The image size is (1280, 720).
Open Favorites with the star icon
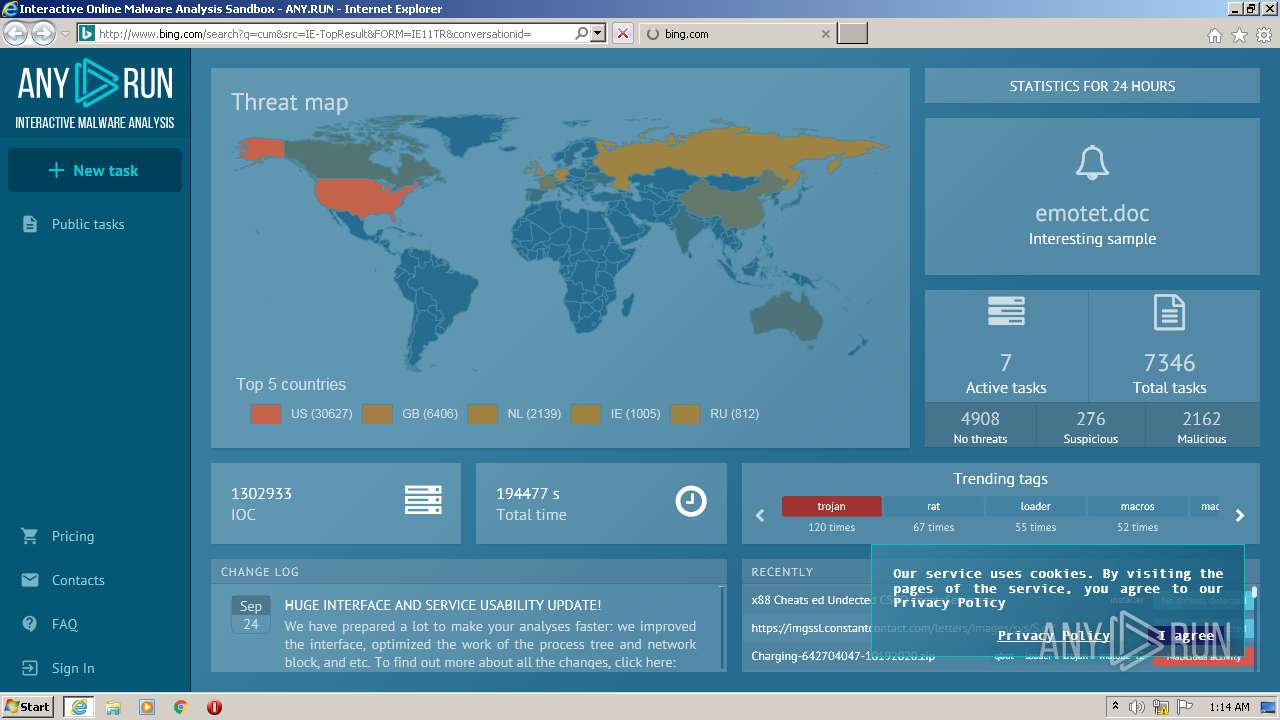point(1240,35)
